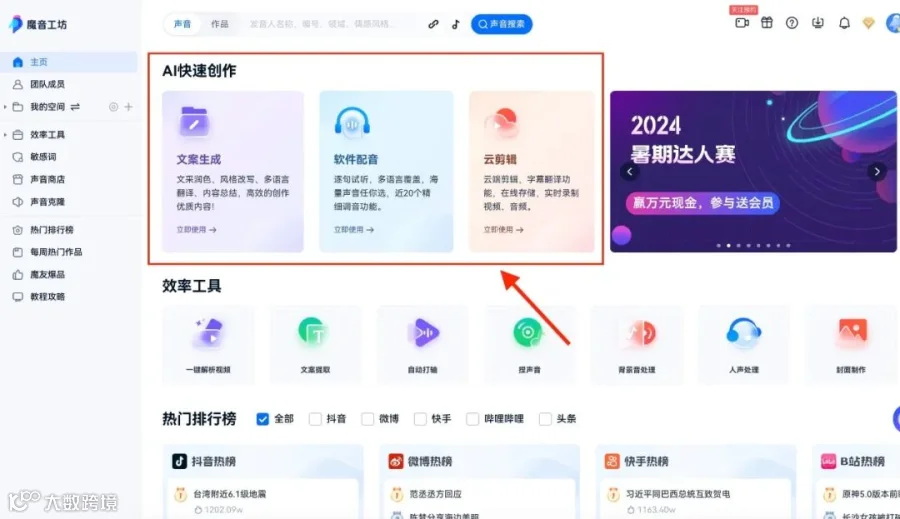Check the 微博 filter checkbox
The image size is (900, 519).
point(367,419)
